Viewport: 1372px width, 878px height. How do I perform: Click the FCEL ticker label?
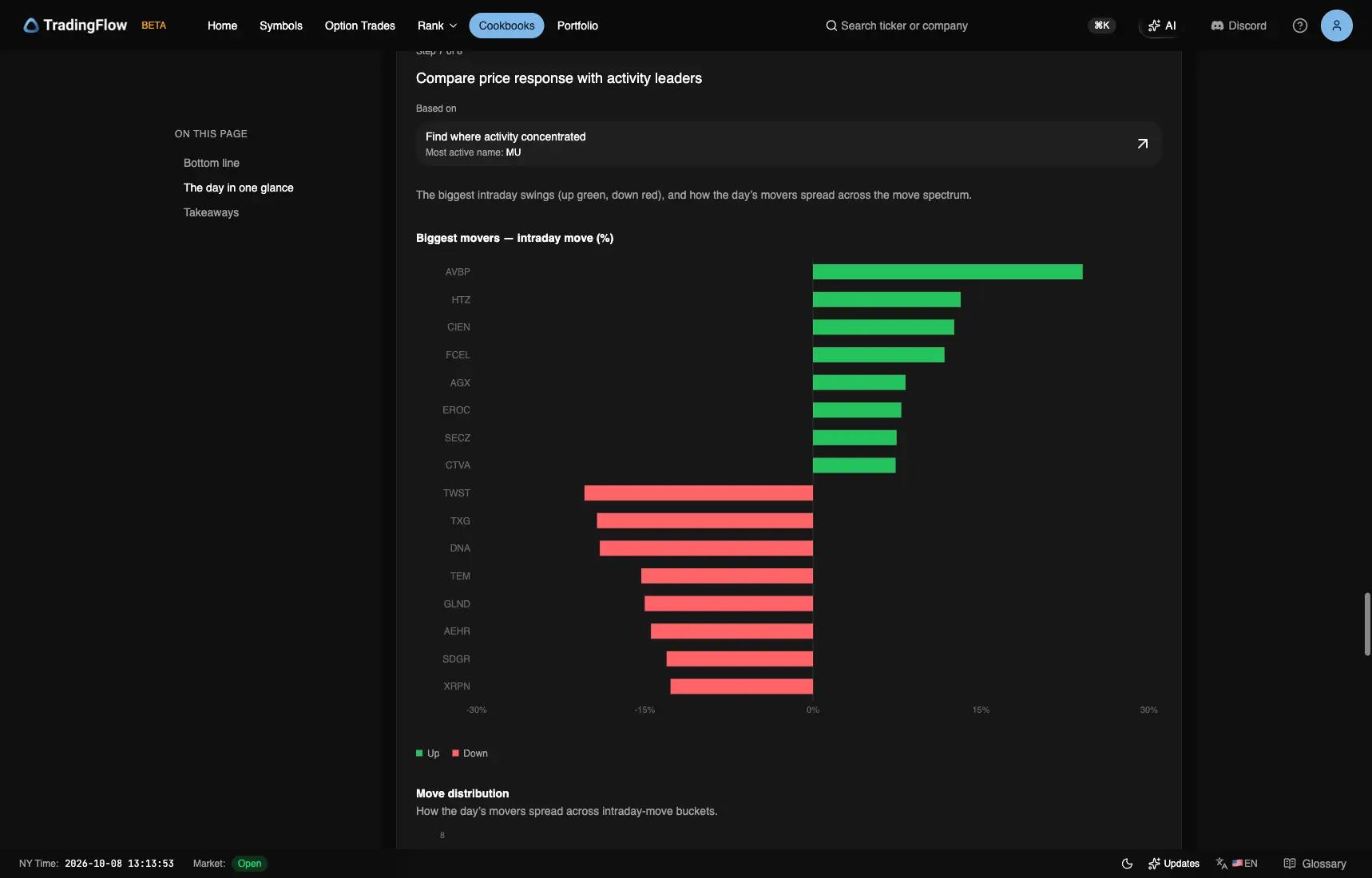pyautogui.click(x=458, y=355)
